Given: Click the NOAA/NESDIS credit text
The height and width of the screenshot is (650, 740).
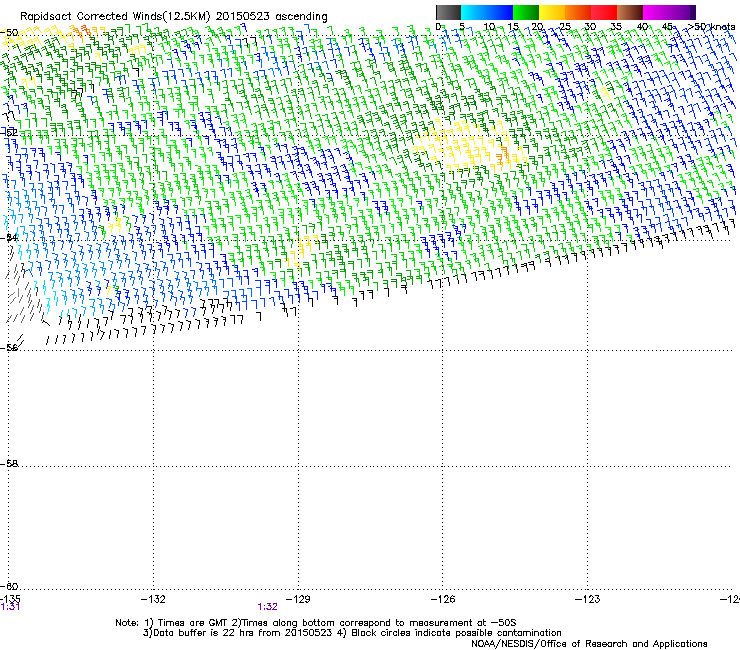Looking at the screenshot, I should pyautogui.click(x=589, y=644).
